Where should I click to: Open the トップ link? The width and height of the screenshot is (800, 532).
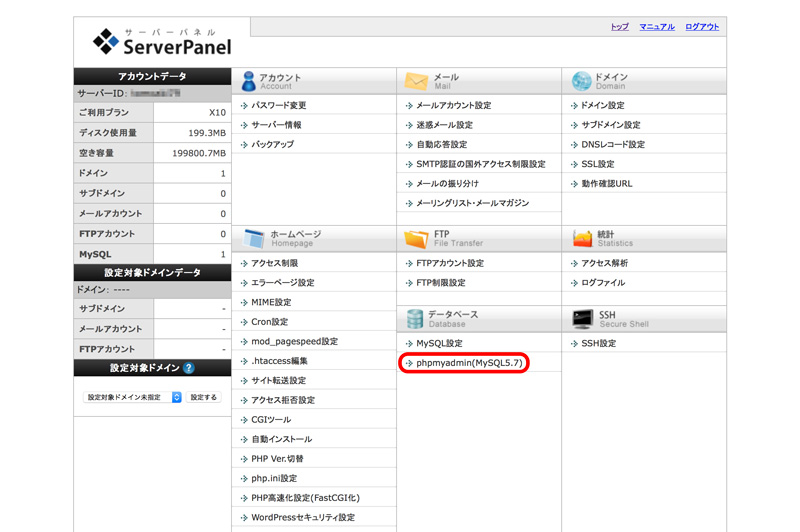[620, 27]
